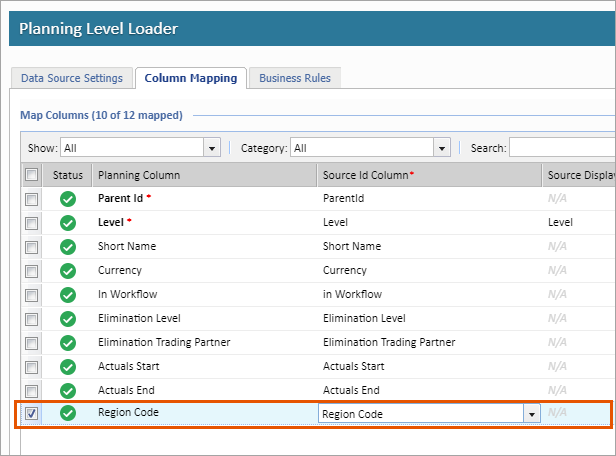Click the status checkmark in In Workflow row

point(68,295)
